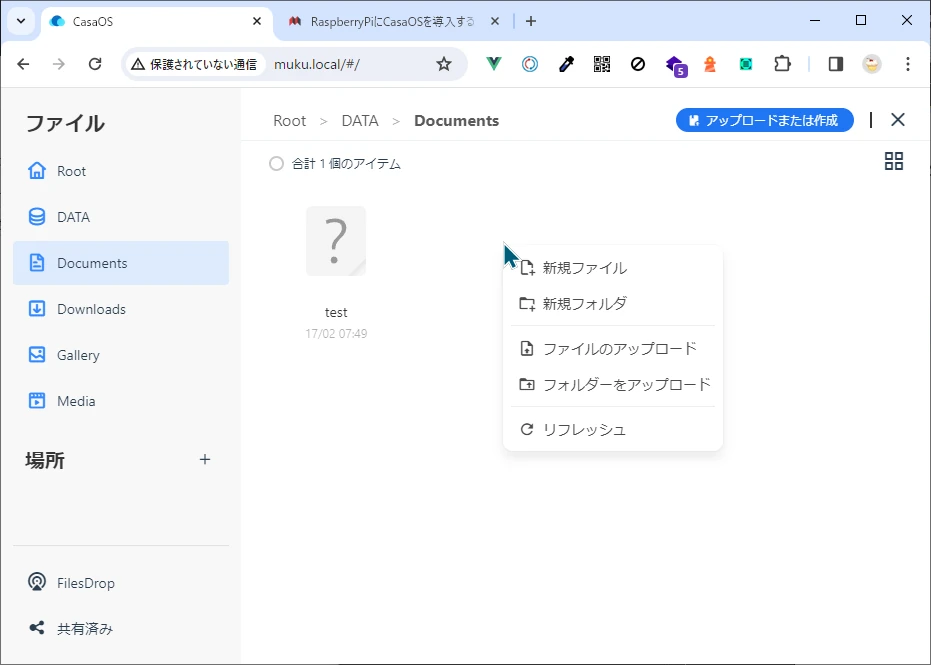Screen dimensions: 931x665
Task: Open the QR code extension
Action: (x=602, y=64)
